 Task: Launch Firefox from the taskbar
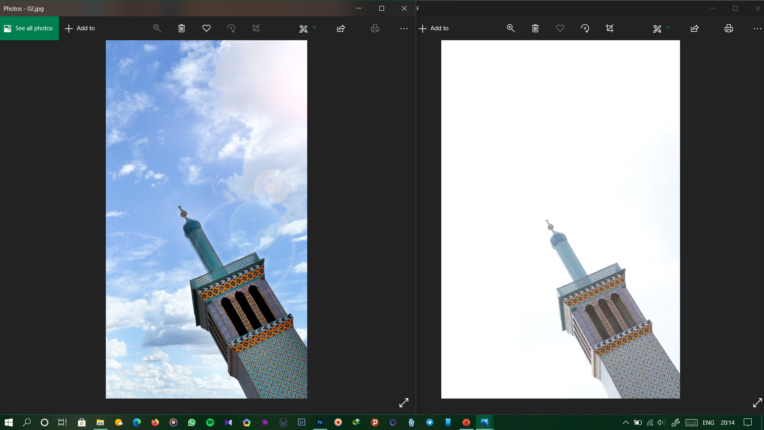tap(155, 422)
